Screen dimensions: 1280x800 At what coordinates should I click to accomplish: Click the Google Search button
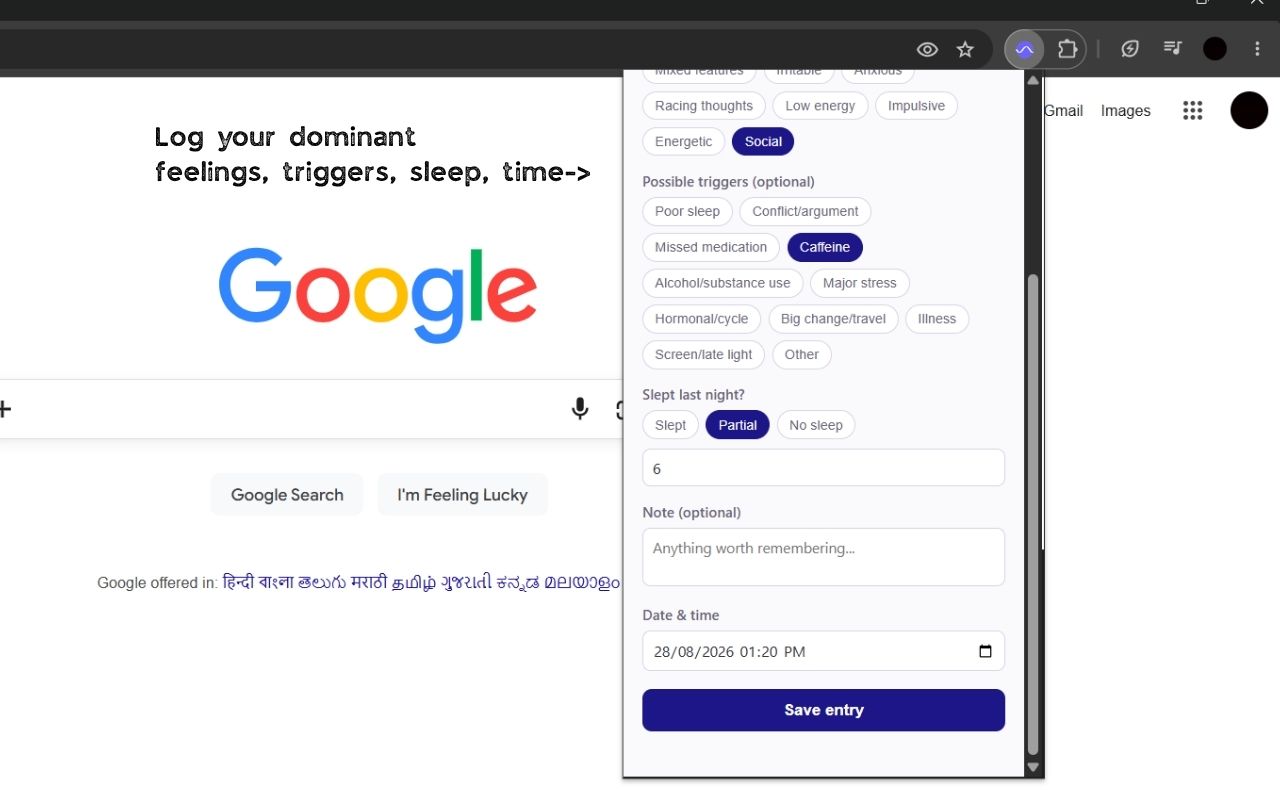click(287, 495)
